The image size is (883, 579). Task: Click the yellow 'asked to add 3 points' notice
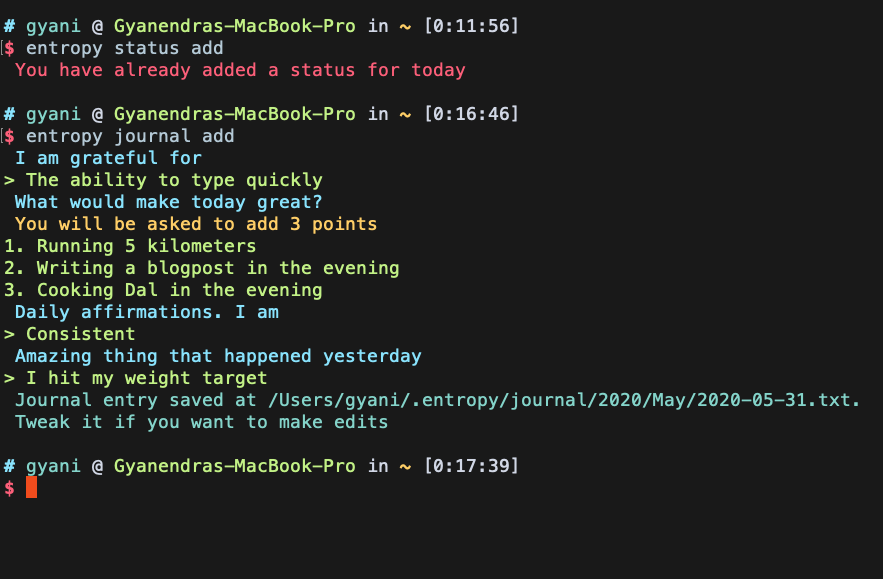[x=196, y=224]
